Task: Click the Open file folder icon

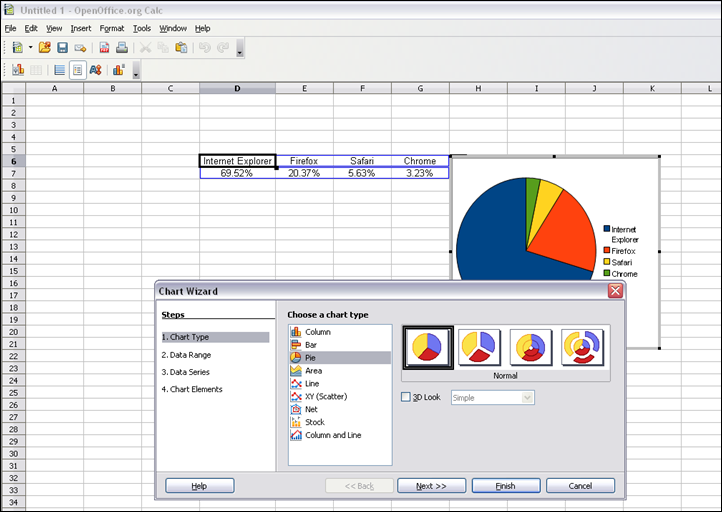Action: point(45,47)
